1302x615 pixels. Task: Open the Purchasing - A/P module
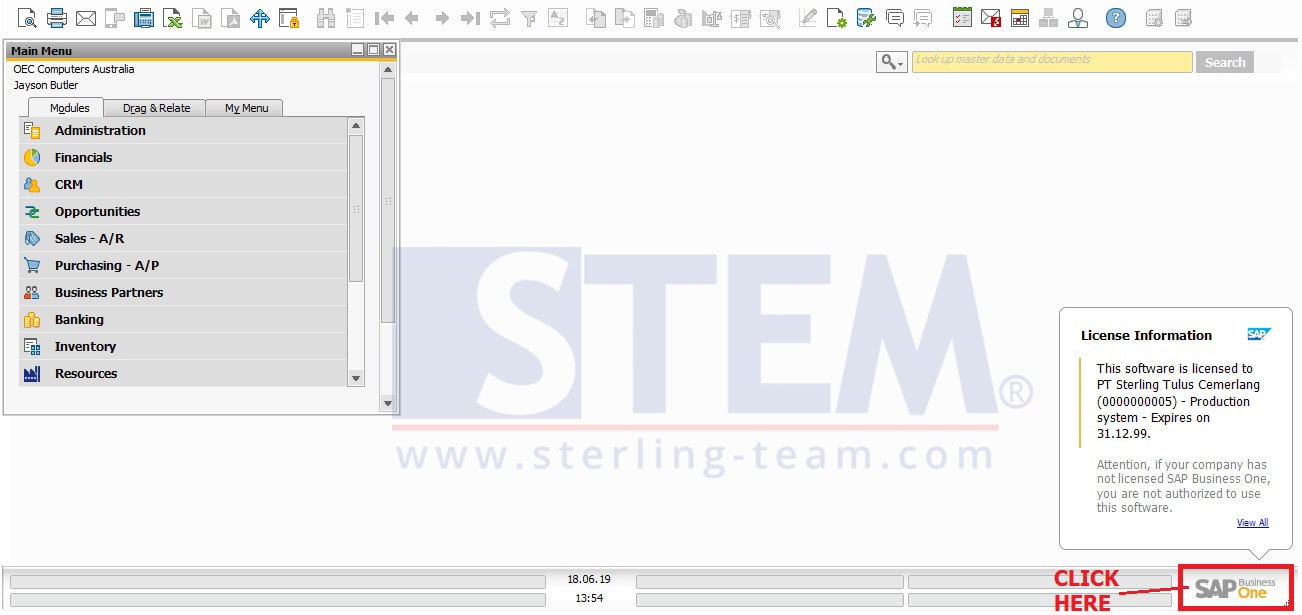pos(183,266)
